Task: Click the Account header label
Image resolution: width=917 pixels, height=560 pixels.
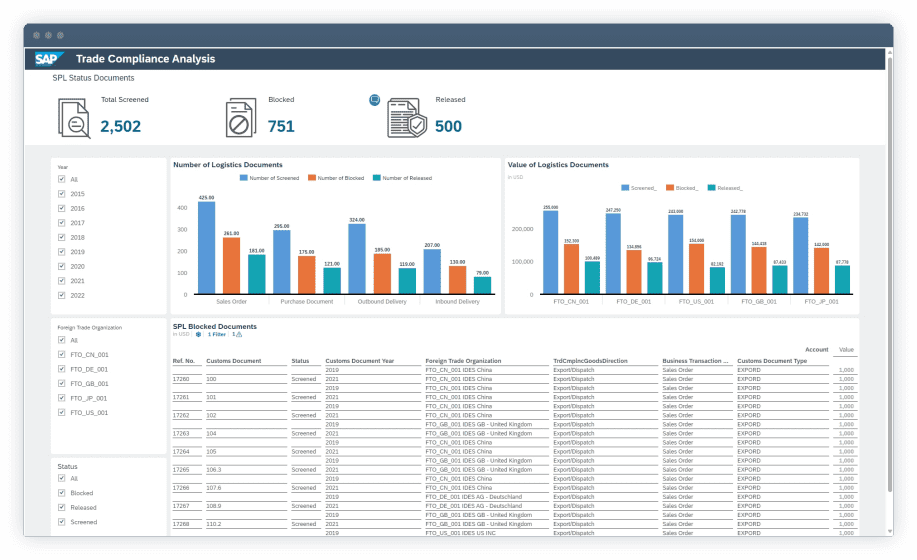Action: [816, 350]
